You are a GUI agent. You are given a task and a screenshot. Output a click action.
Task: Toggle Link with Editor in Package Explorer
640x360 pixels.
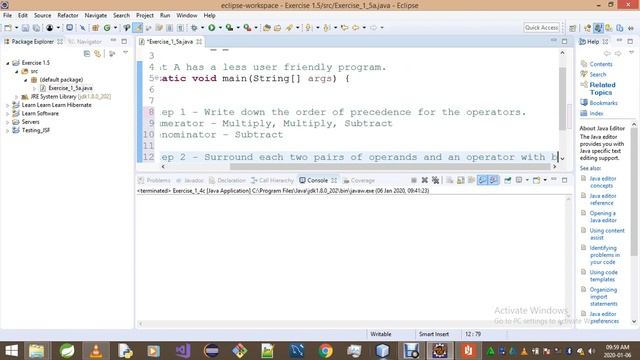[x=98, y=53]
